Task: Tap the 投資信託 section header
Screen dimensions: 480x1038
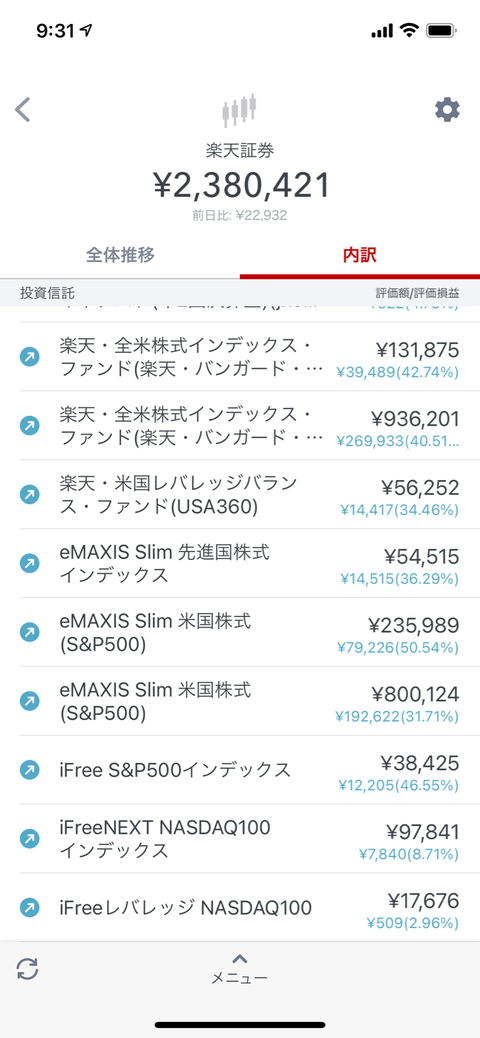Action: pyautogui.click(x=48, y=293)
